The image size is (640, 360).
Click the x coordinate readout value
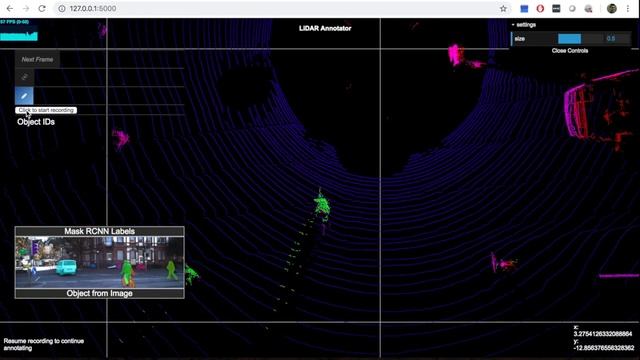click(x=602, y=334)
